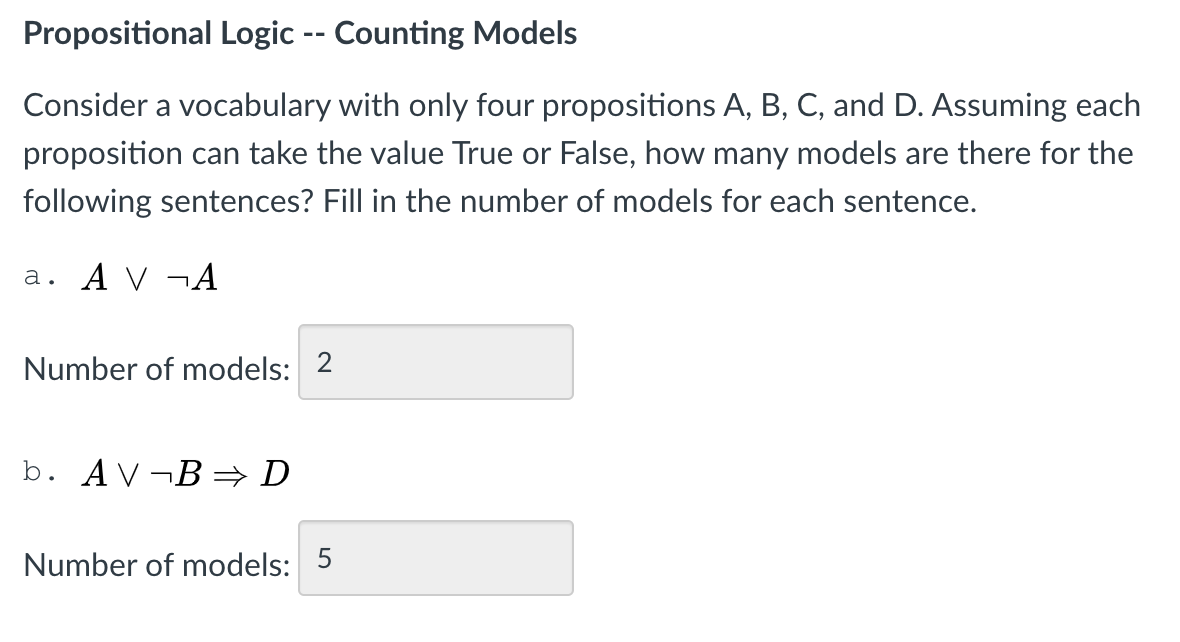Image resolution: width=1180 pixels, height=642 pixels.
Task: Click the 'Number of models:' label below sentence b
Action: coord(157,564)
